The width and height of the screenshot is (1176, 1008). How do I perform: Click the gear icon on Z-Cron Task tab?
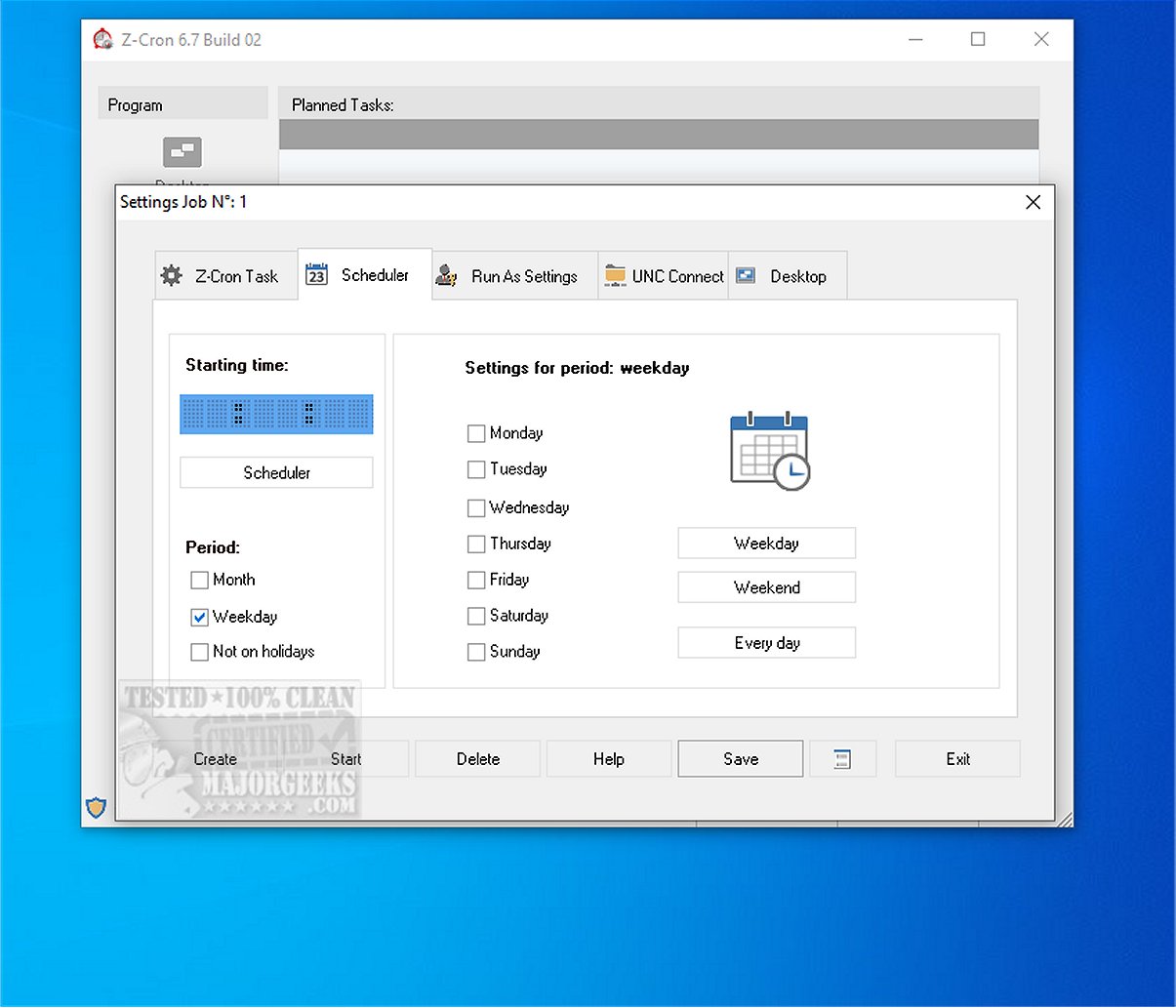[171, 276]
